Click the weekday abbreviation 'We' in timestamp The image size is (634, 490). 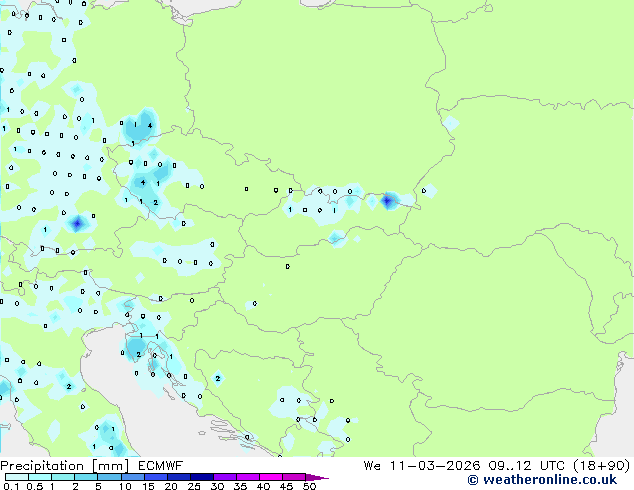point(372,466)
